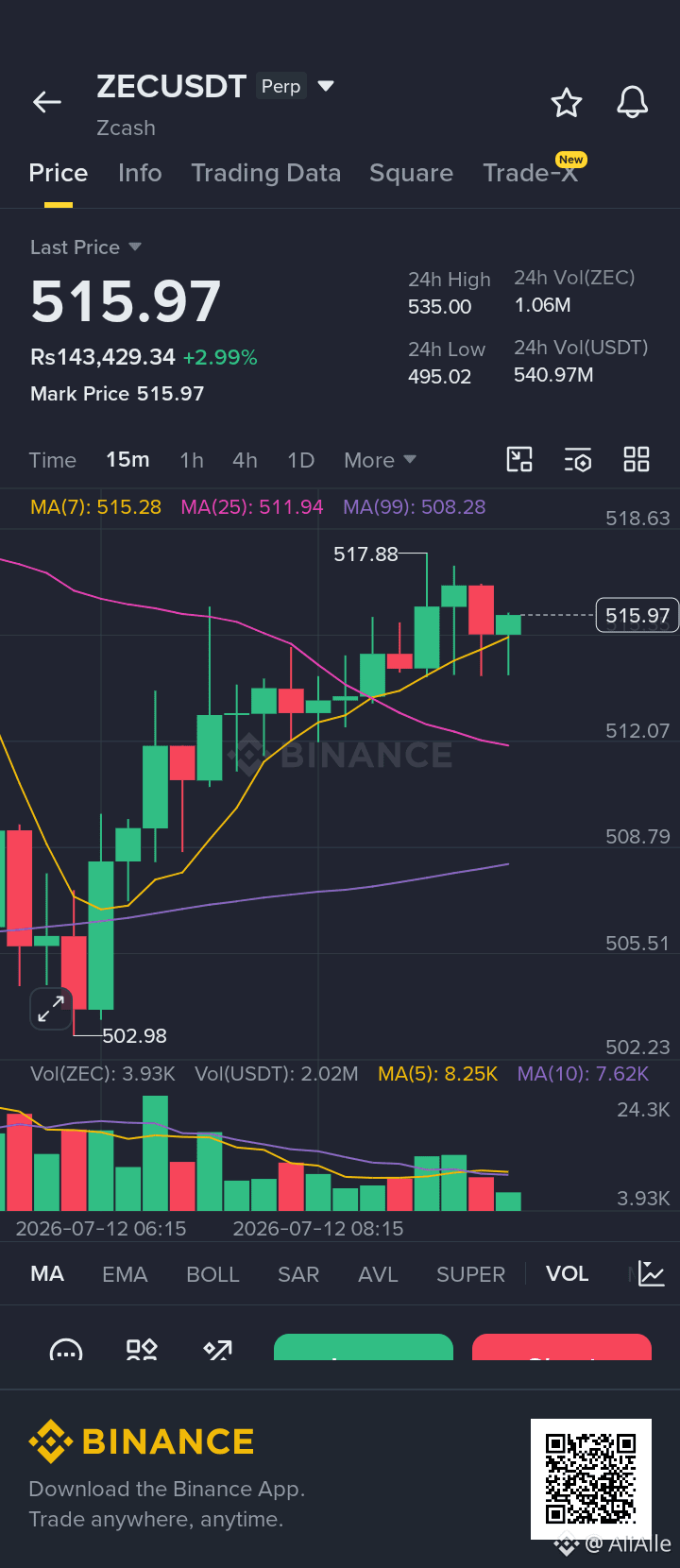Toggle the SUPER indicator
The width and height of the screenshot is (680, 1568).
pyautogui.click(x=470, y=1274)
